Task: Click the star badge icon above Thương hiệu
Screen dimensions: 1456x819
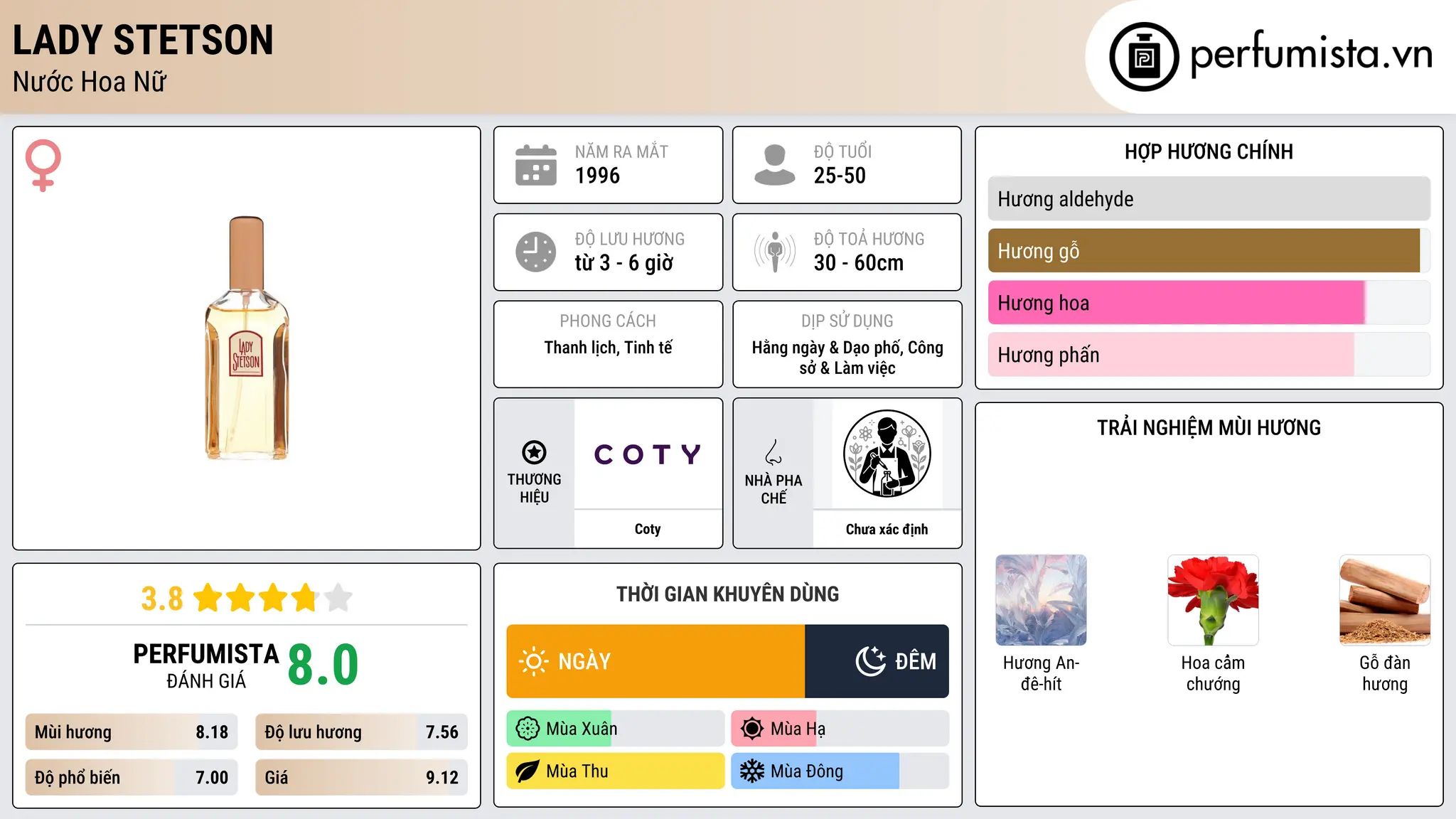Action: [534, 452]
